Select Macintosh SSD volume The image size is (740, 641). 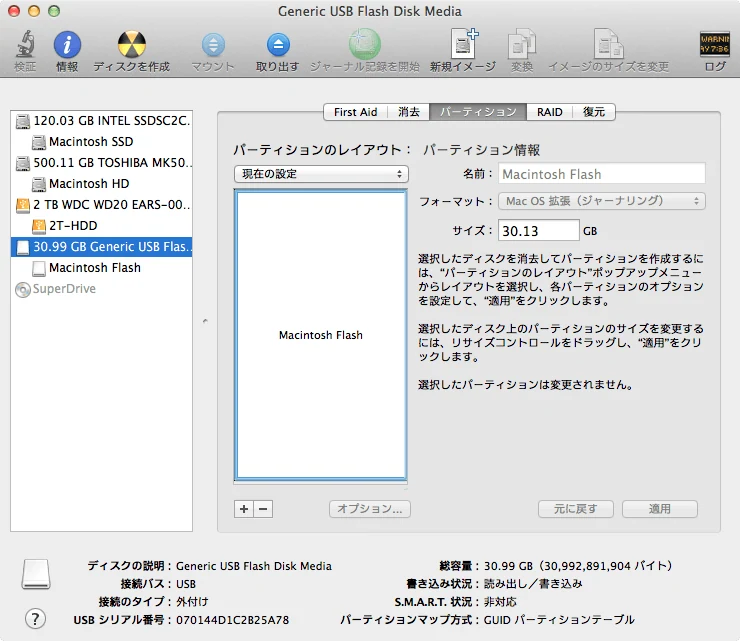pos(101,142)
